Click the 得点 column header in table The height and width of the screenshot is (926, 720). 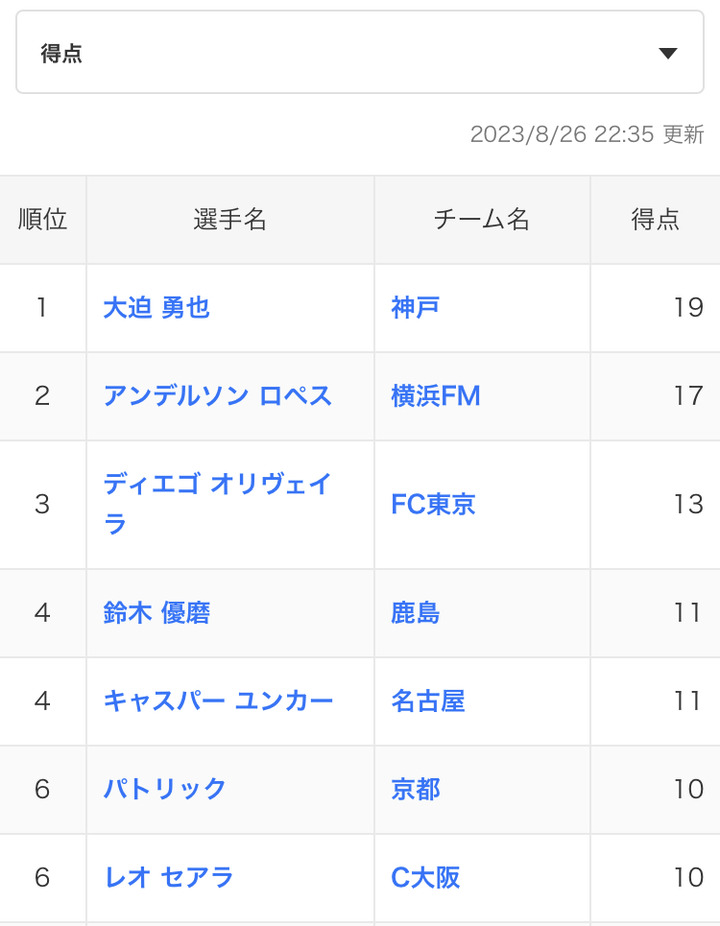655,220
